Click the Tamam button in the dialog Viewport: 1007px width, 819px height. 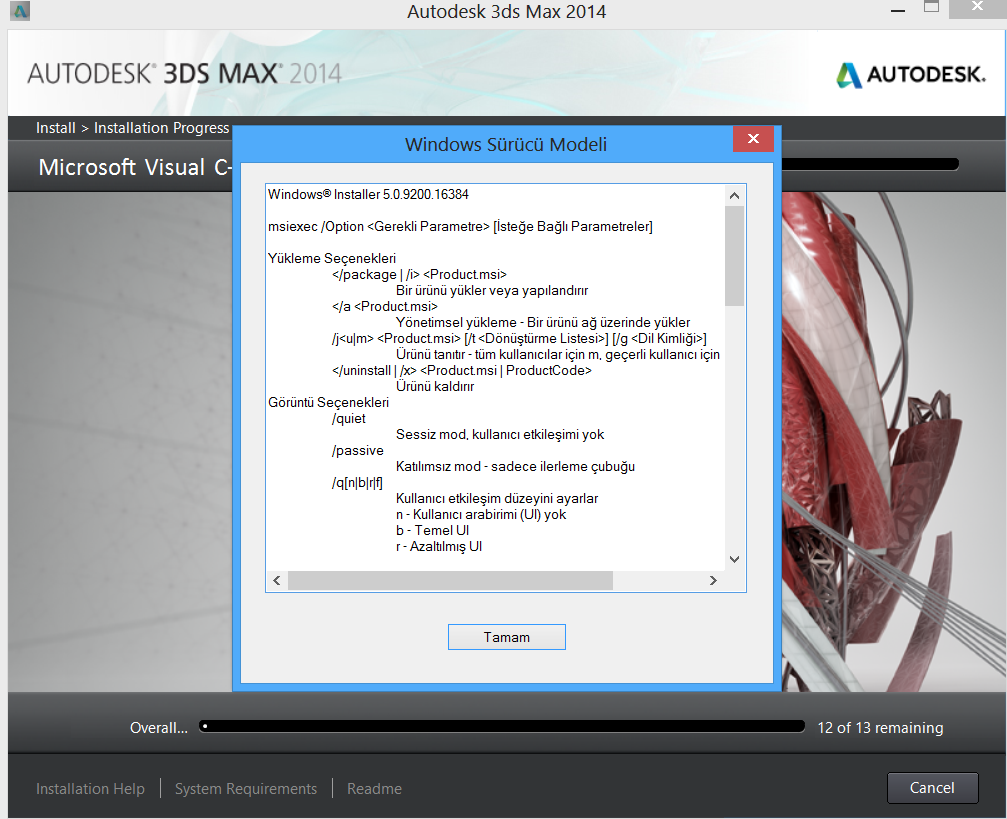(507, 637)
